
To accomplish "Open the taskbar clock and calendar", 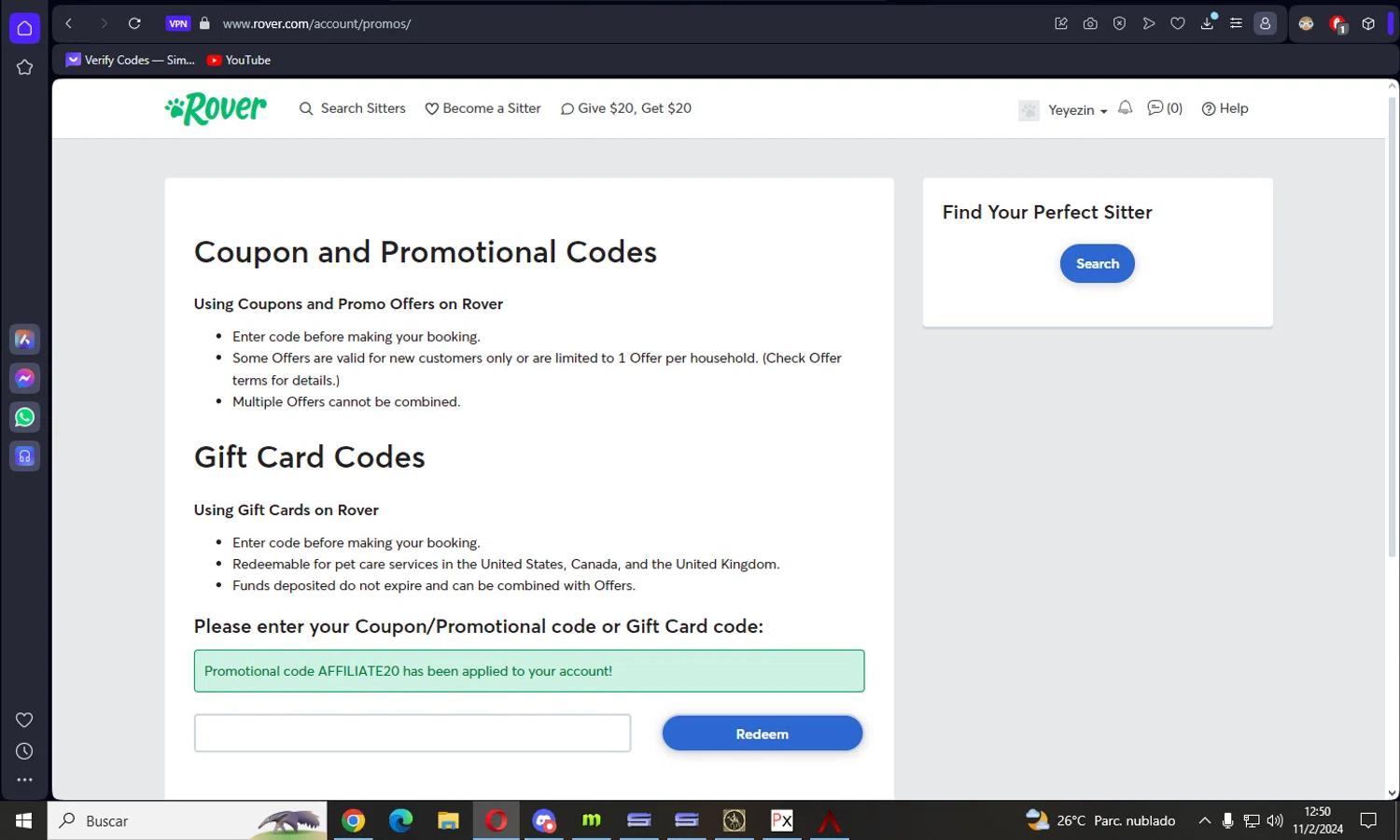I will click(1318, 820).
